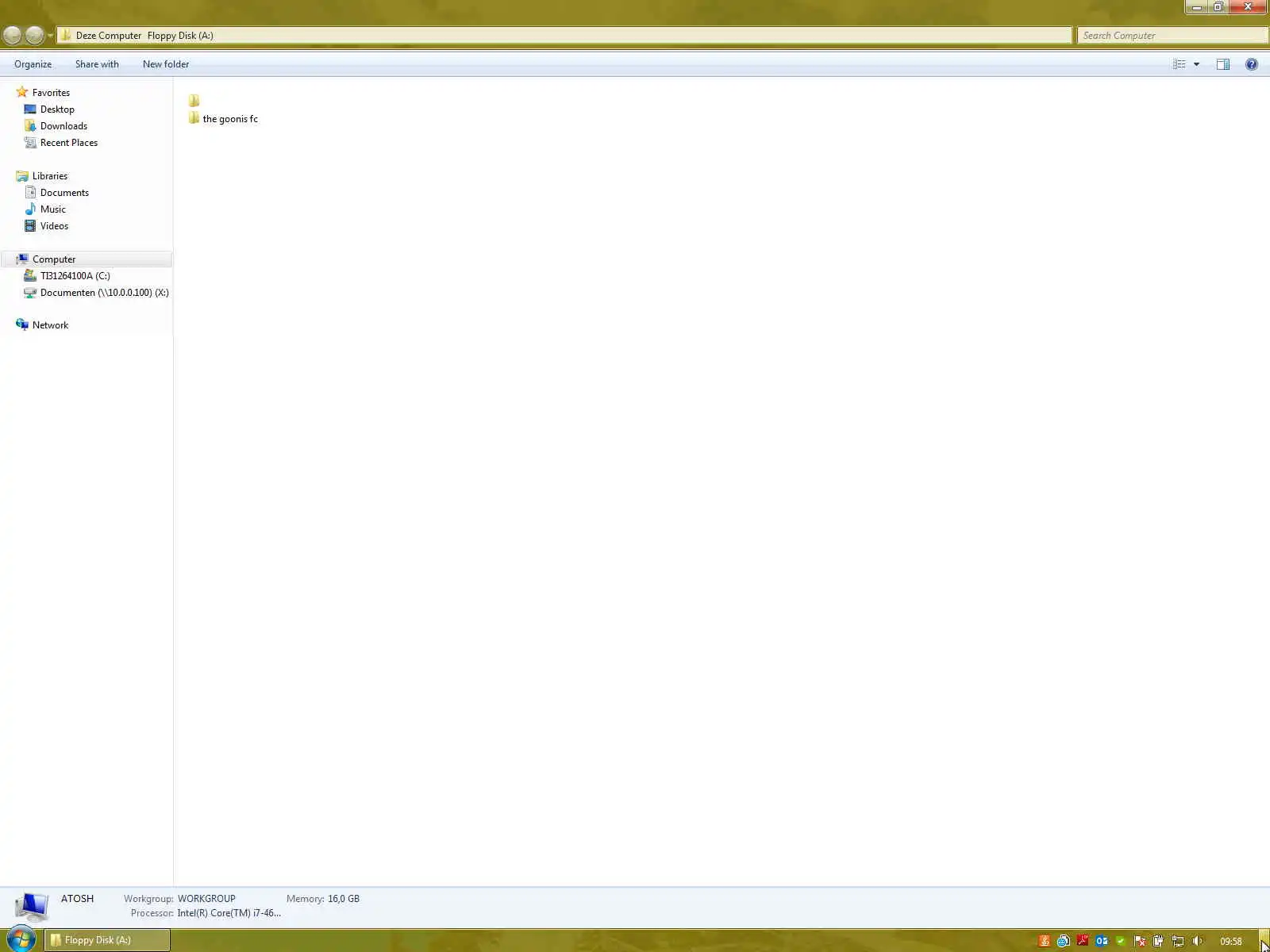Click the taskbar clock showing 09:58

click(1231, 942)
